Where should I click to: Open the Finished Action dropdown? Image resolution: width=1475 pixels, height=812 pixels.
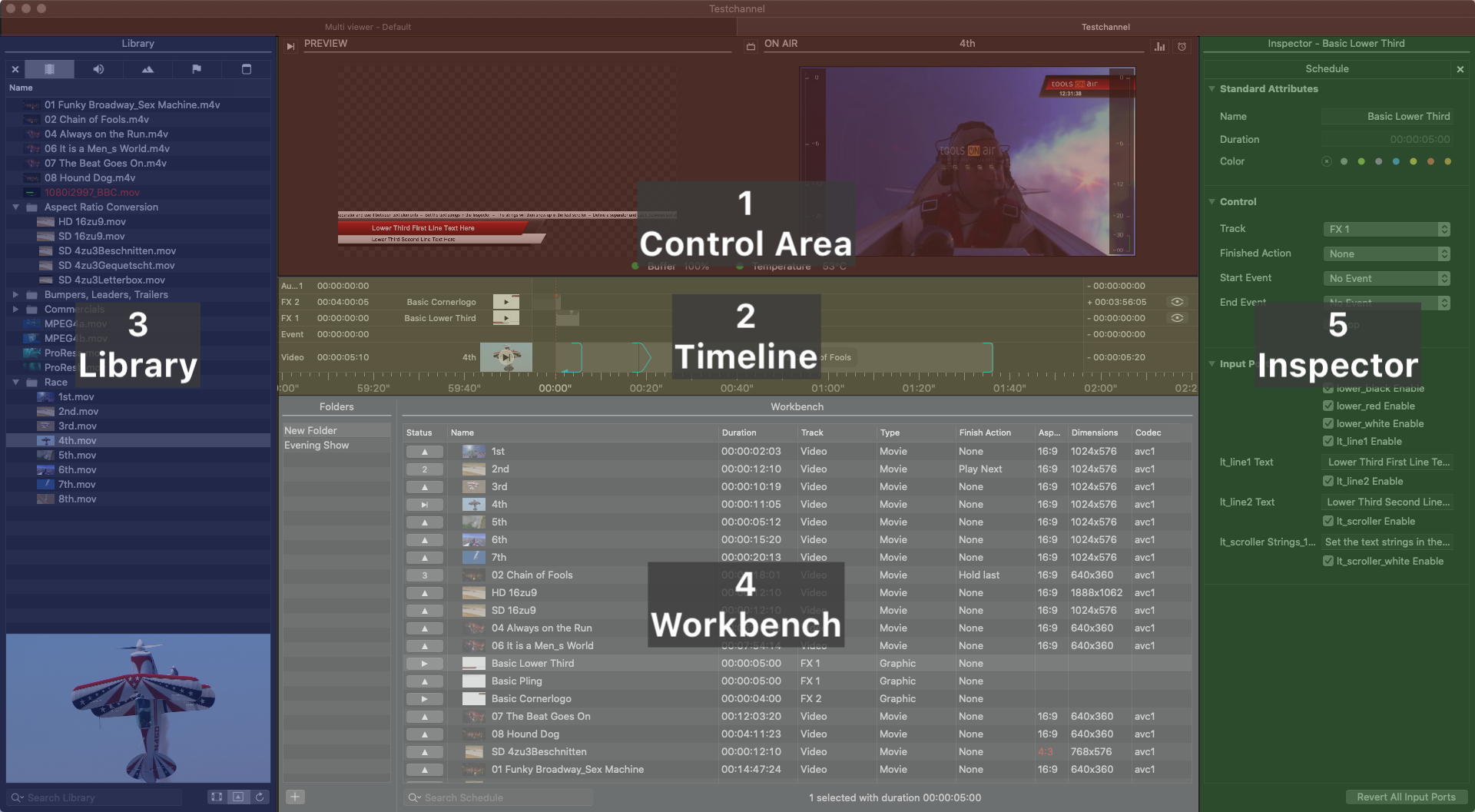pyautogui.click(x=1387, y=254)
